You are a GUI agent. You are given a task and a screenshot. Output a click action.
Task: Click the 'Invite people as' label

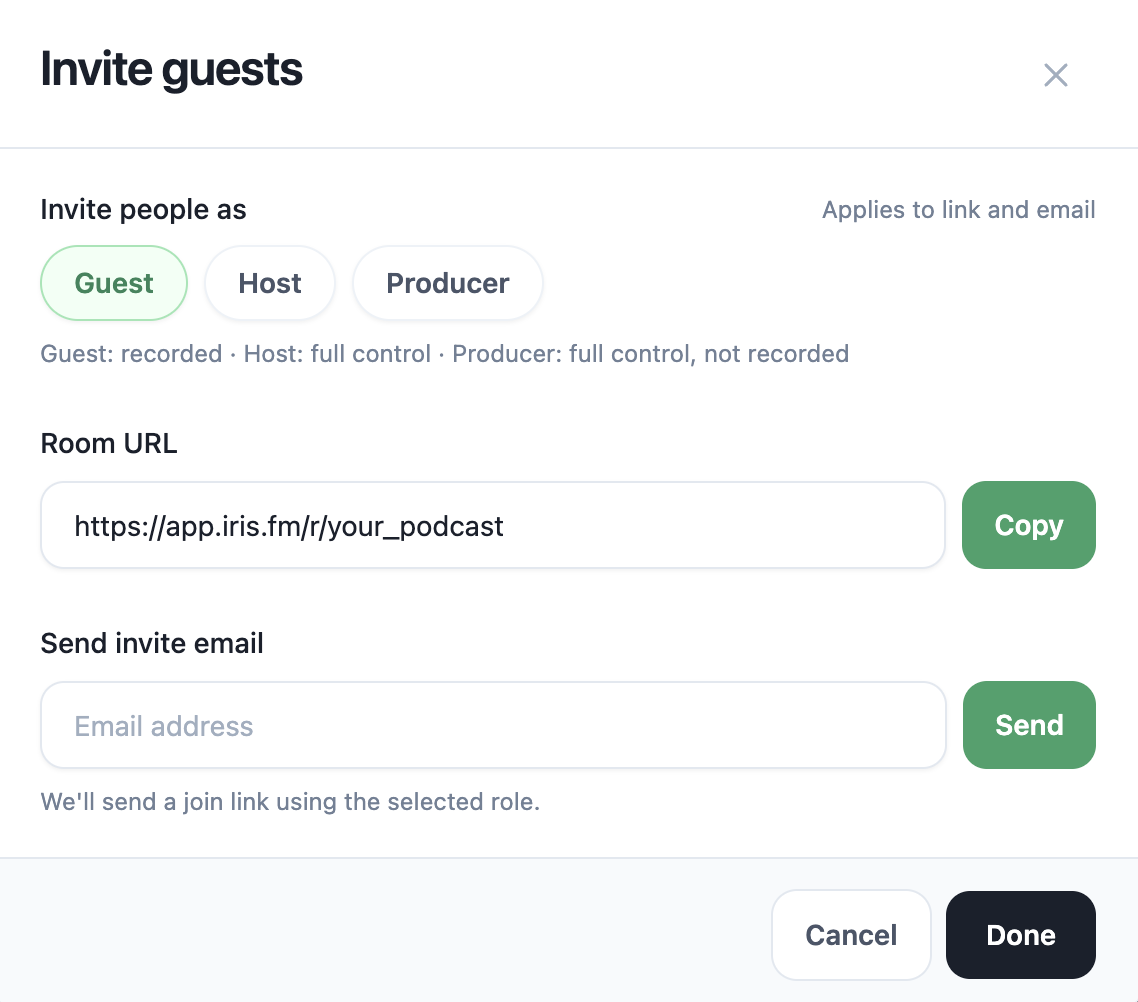[x=143, y=209]
